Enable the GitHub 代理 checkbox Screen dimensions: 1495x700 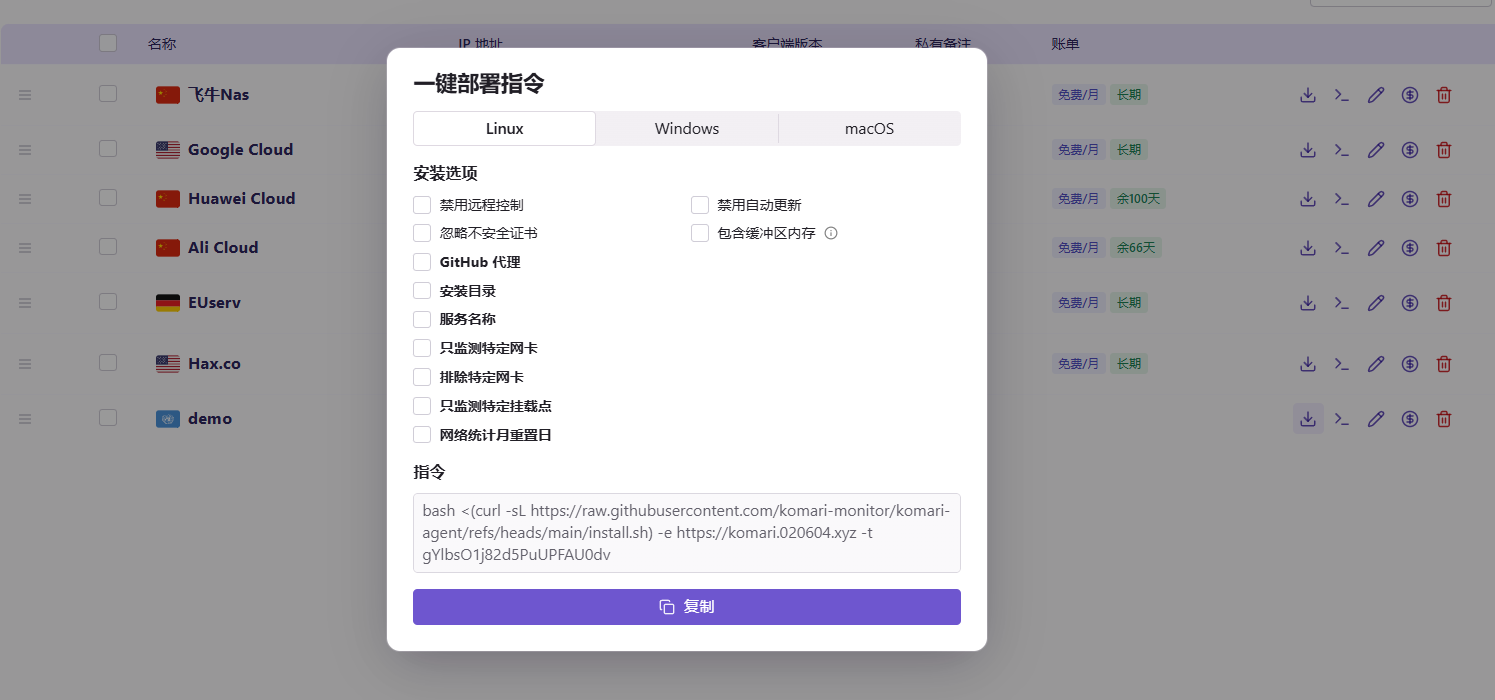422,262
